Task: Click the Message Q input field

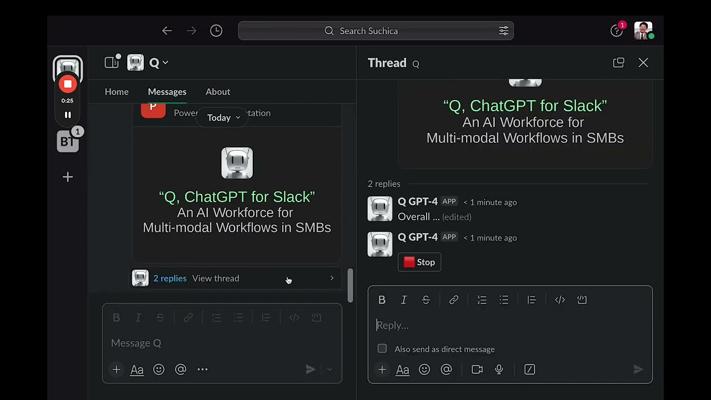Action: (222, 343)
